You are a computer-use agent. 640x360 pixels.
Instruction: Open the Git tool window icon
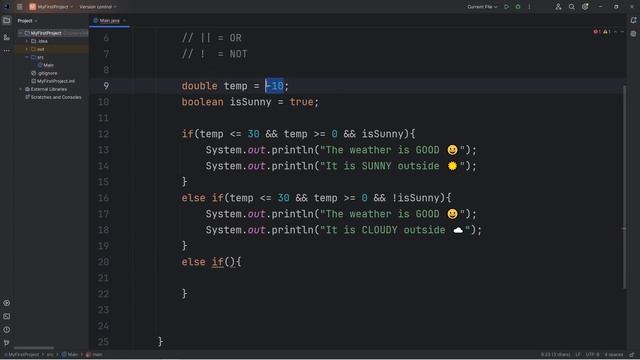pyautogui.click(x=7, y=343)
